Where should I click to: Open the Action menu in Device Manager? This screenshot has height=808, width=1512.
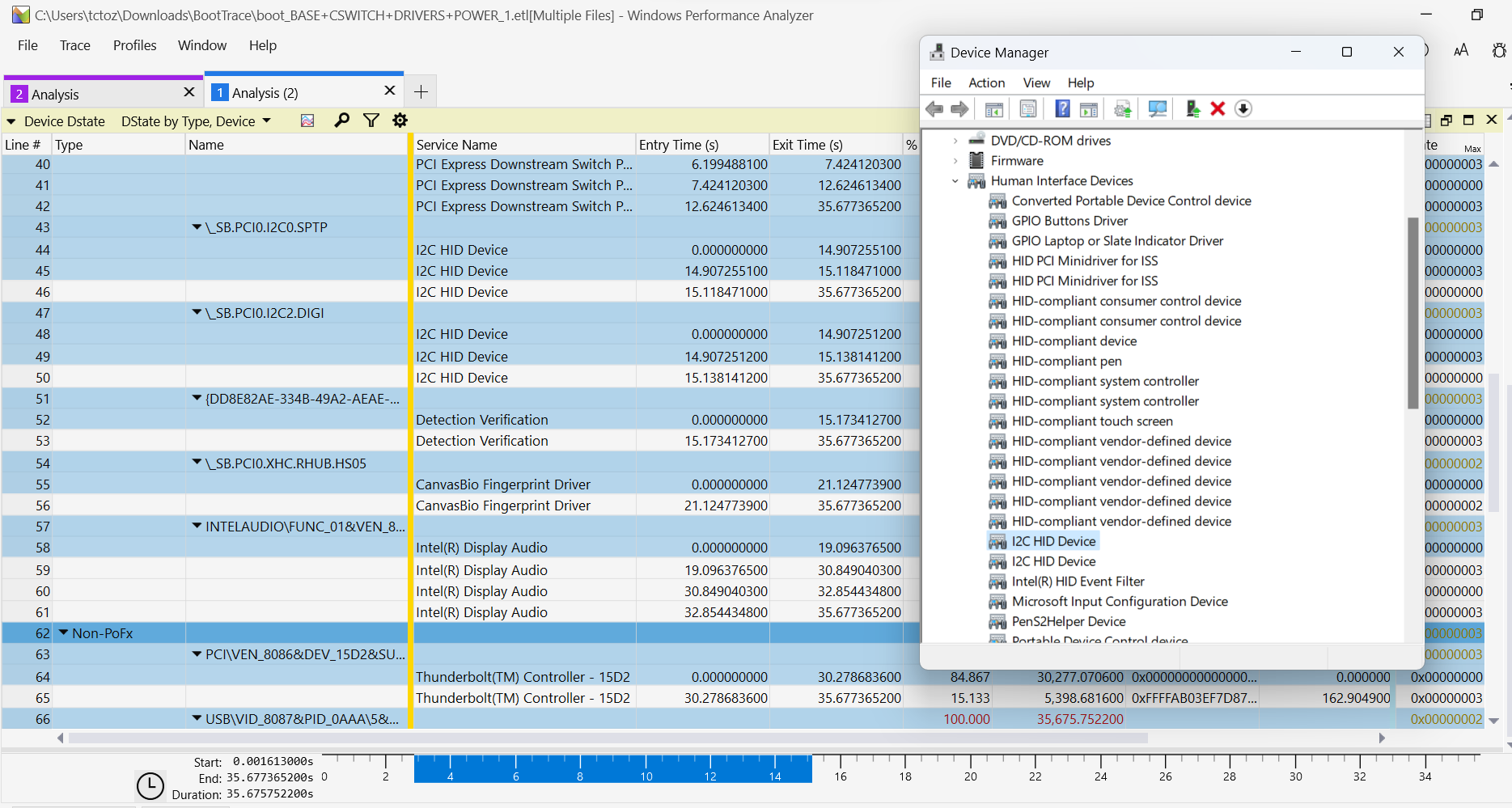(986, 82)
